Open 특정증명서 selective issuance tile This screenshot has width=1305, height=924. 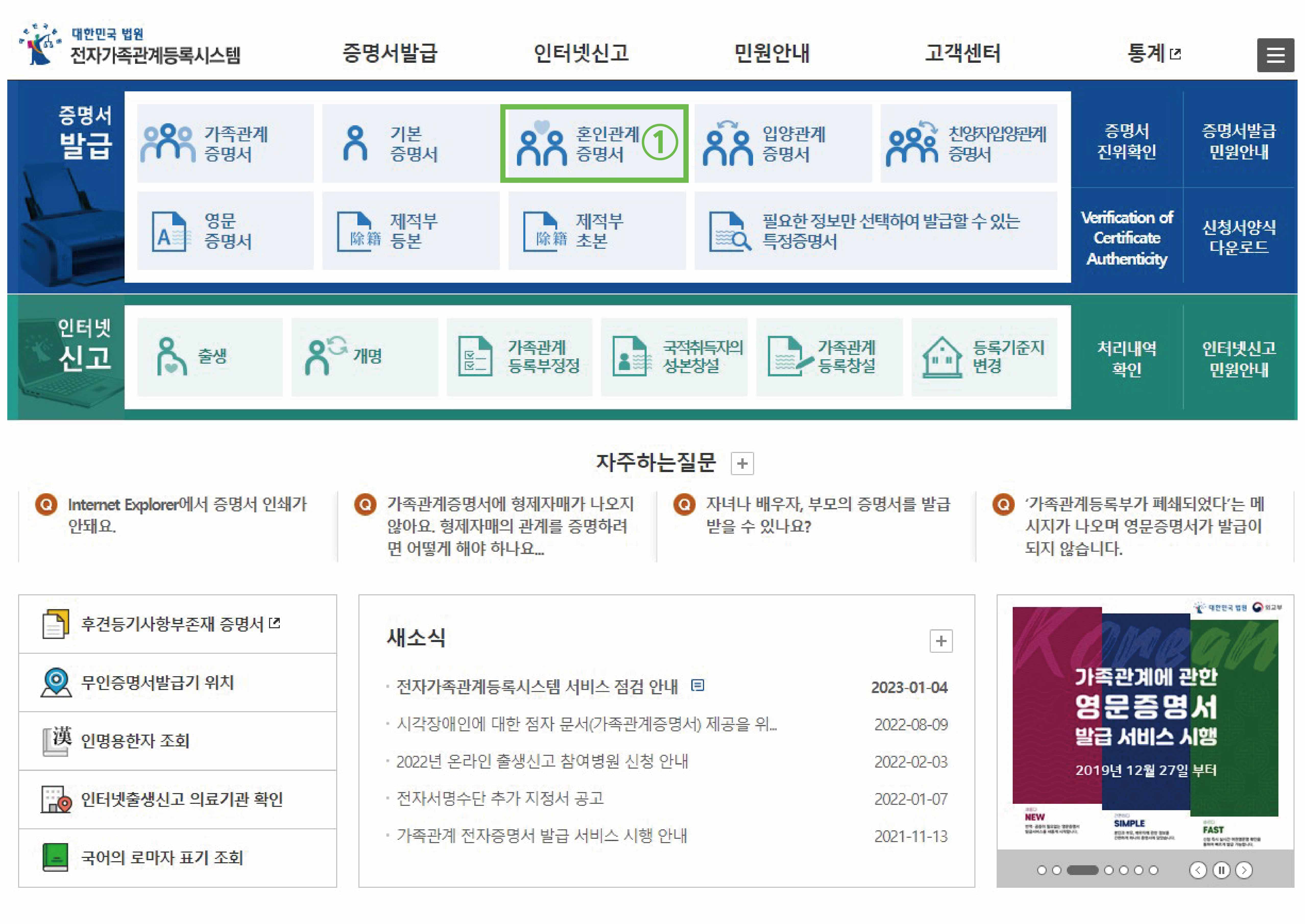[876, 230]
